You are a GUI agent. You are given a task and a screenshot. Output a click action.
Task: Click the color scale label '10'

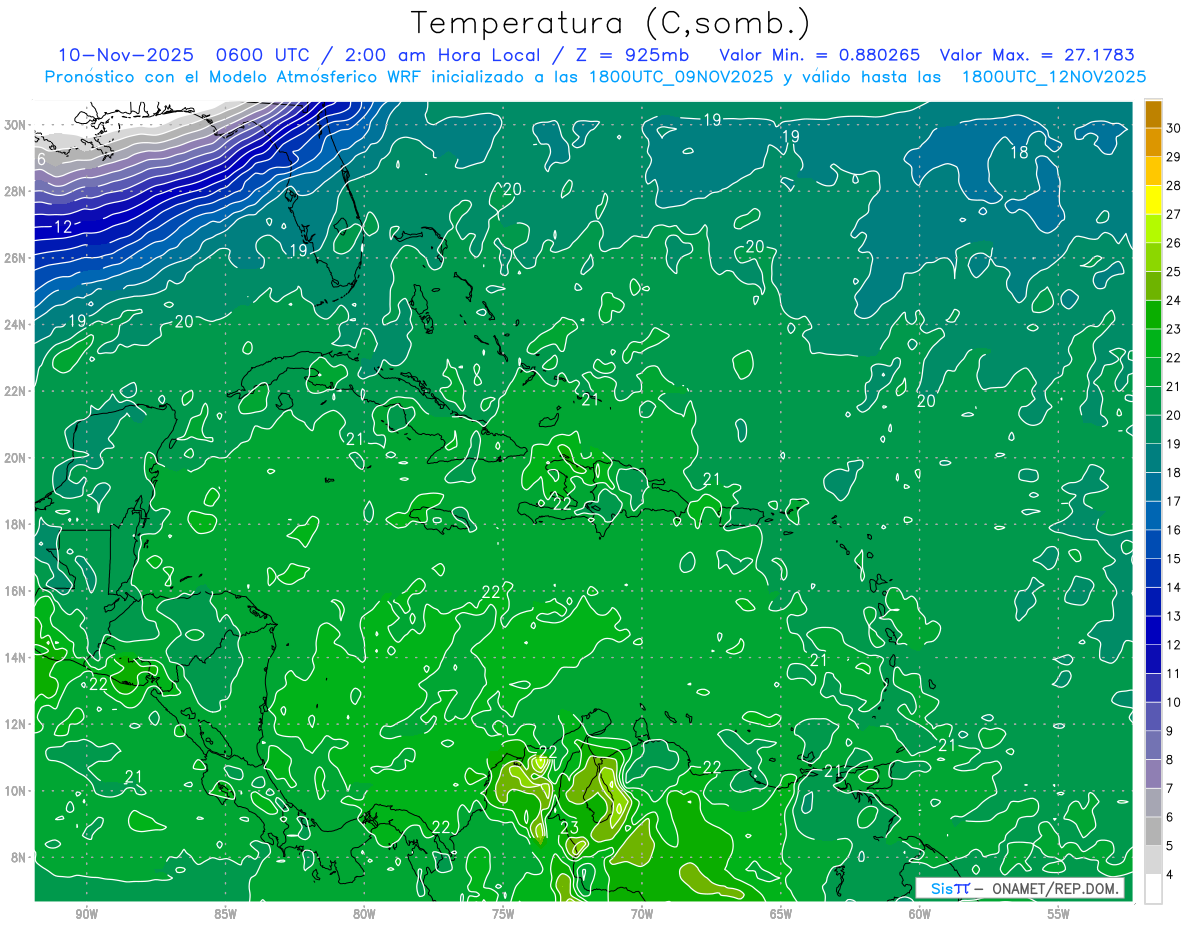1174,702
